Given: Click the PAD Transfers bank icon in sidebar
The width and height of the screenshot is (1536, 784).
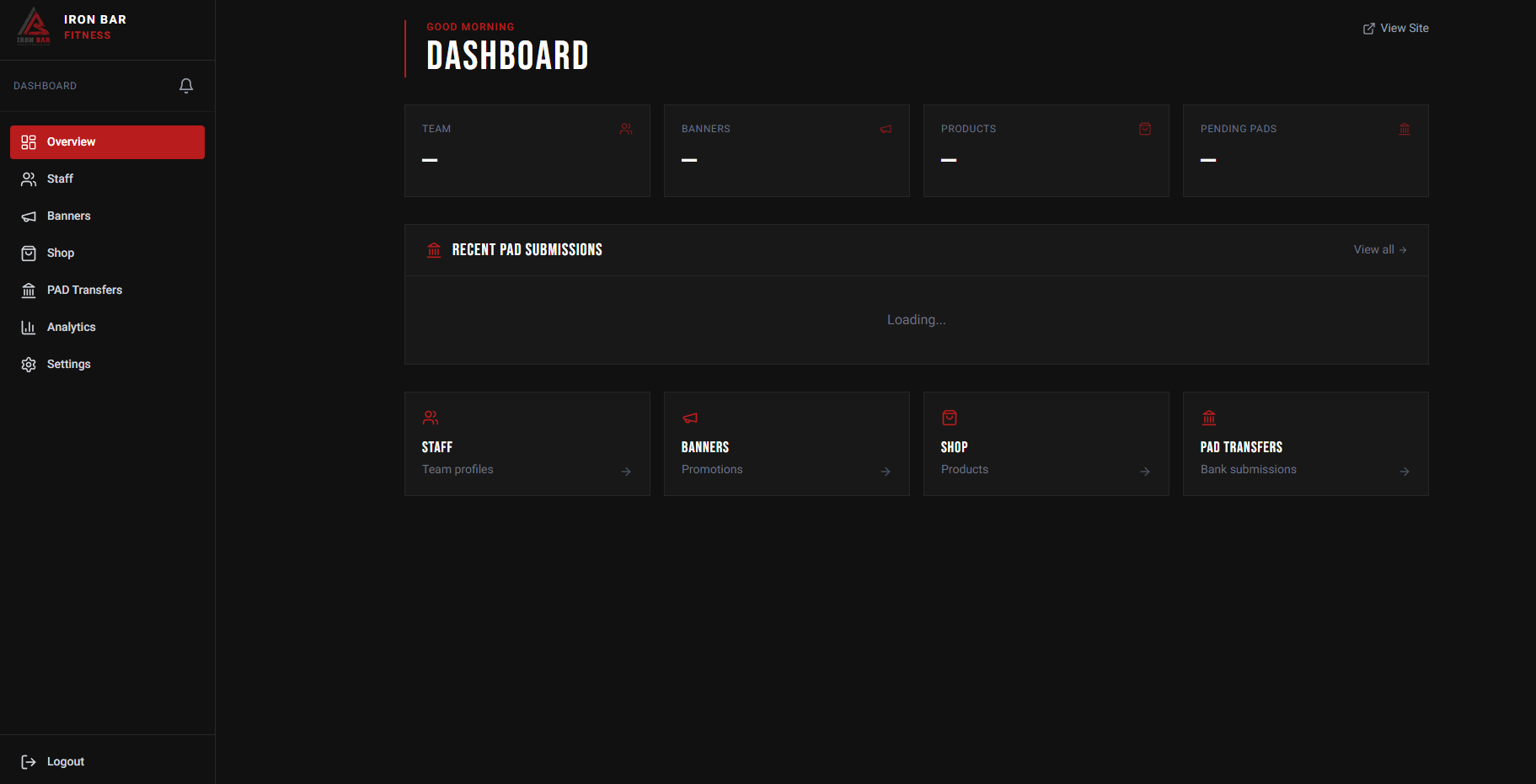Looking at the screenshot, I should 28,290.
